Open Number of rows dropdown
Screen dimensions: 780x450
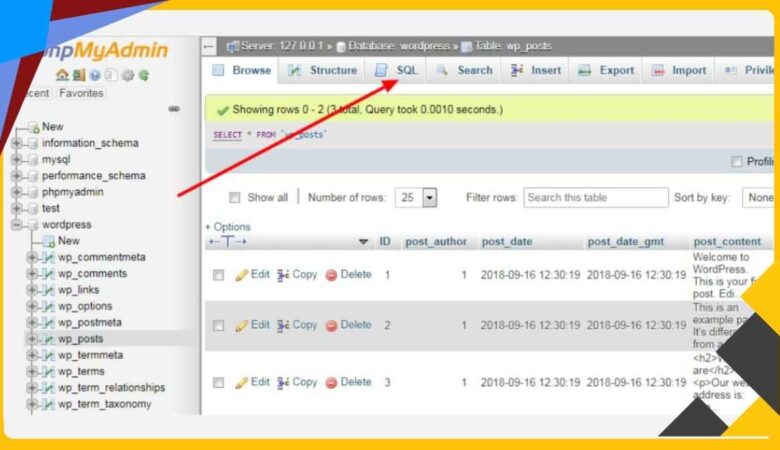416,198
